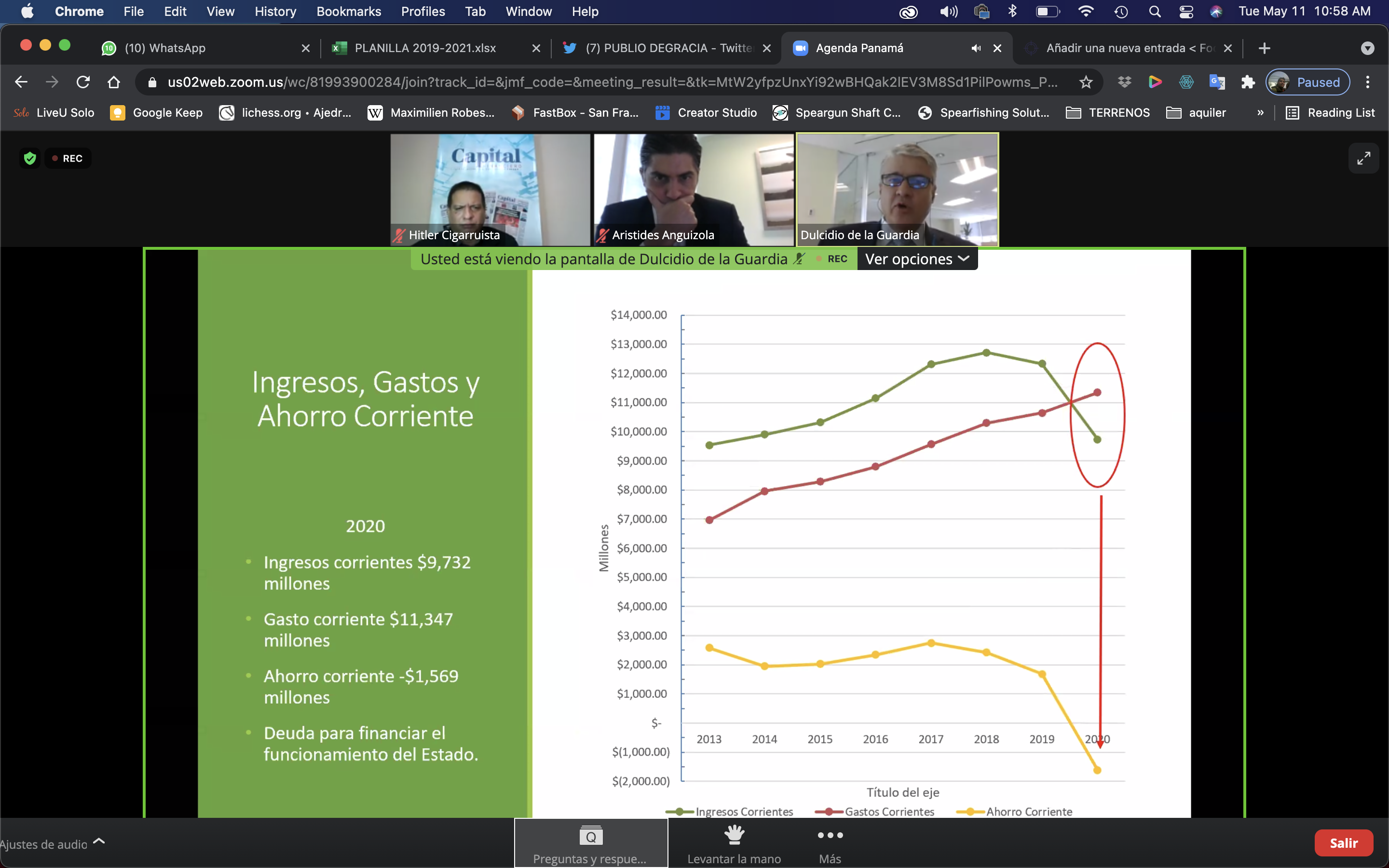
Task: Click the site lock icon in address bar
Action: [x=152, y=82]
